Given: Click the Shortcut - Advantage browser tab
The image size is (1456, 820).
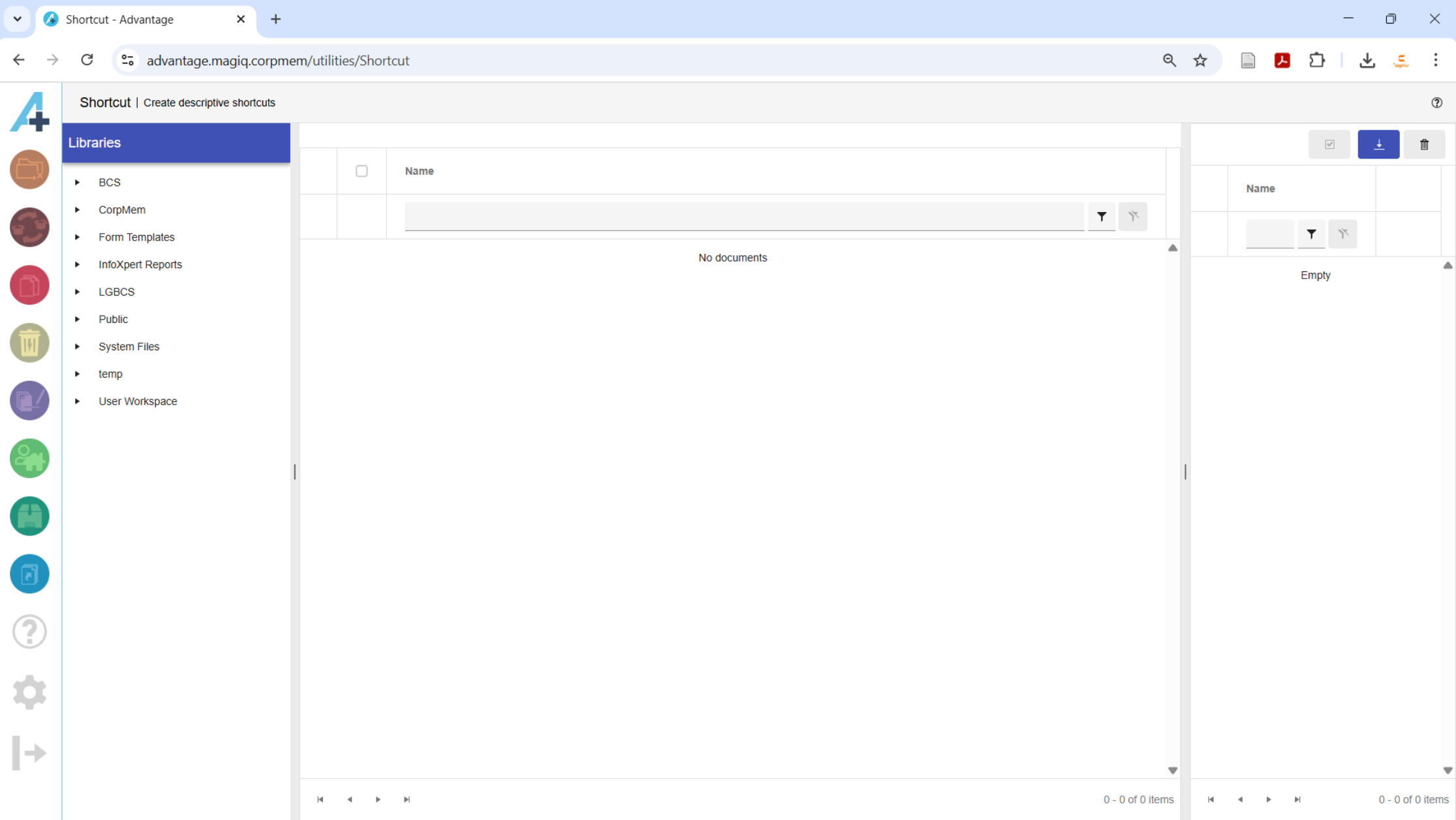Looking at the screenshot, I should (119, 20).
